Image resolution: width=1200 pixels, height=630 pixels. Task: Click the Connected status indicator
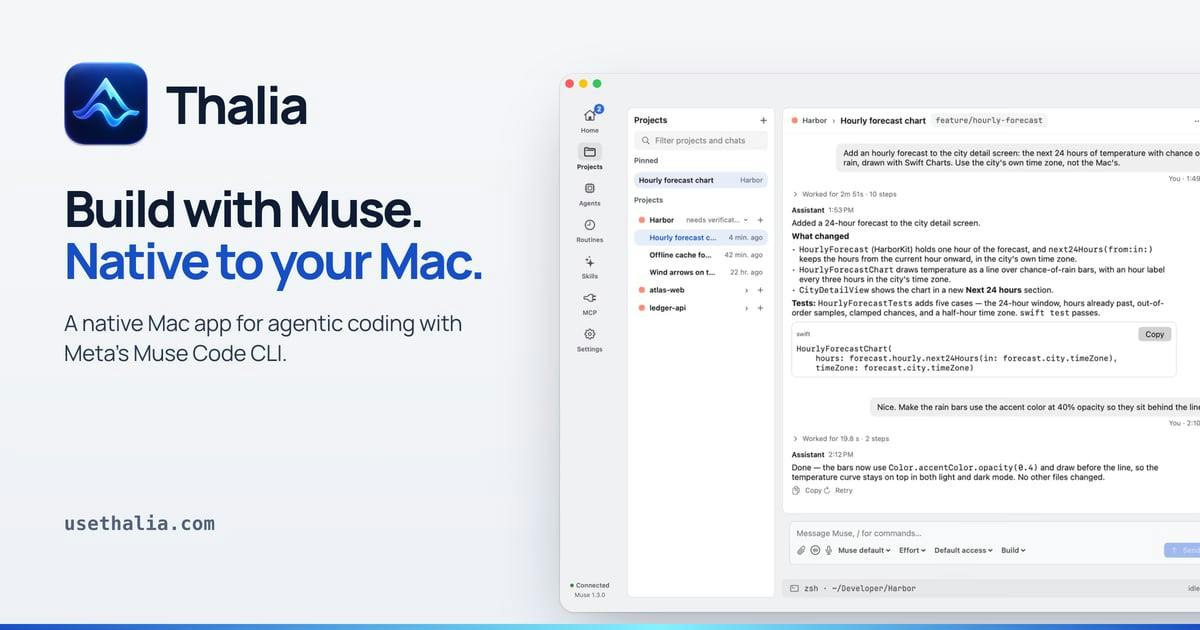pos(590,585)
